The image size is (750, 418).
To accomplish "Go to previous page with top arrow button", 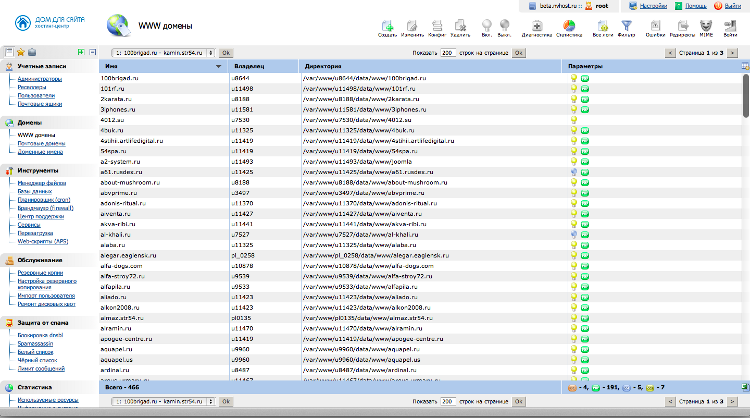I will coord(670,53).
